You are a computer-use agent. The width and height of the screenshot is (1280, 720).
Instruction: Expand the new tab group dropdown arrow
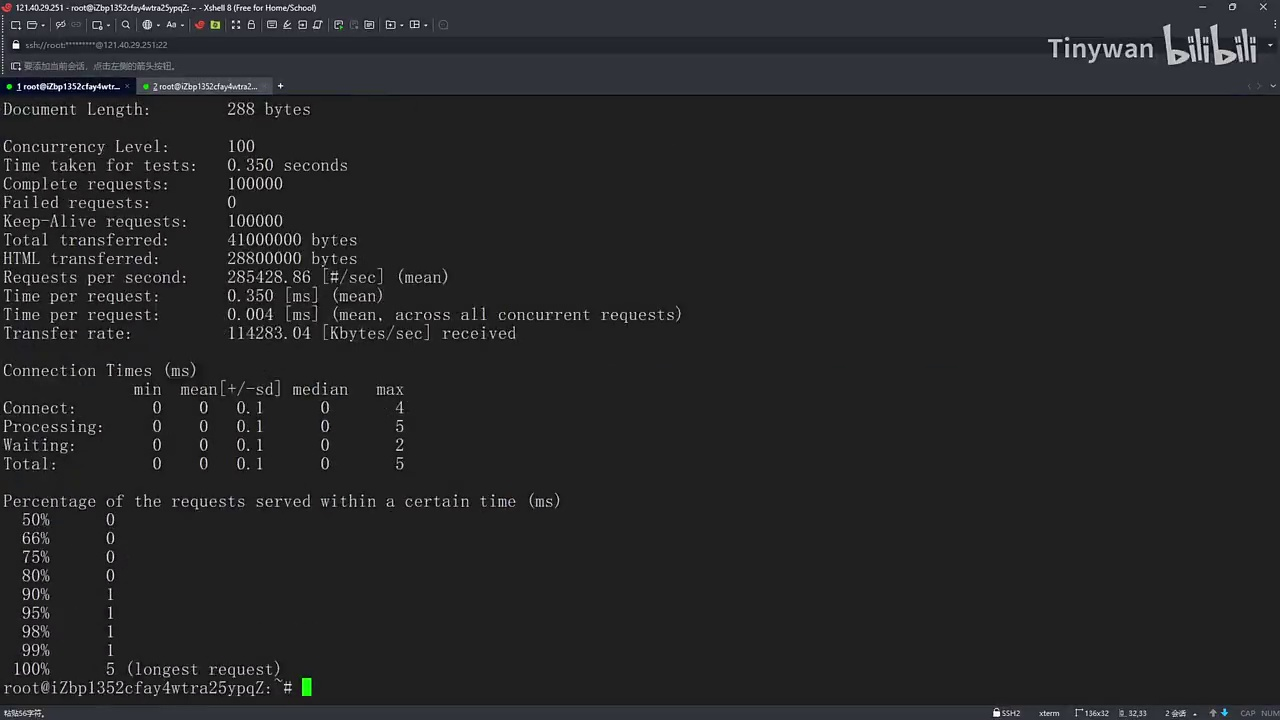[x=400, y=25]
